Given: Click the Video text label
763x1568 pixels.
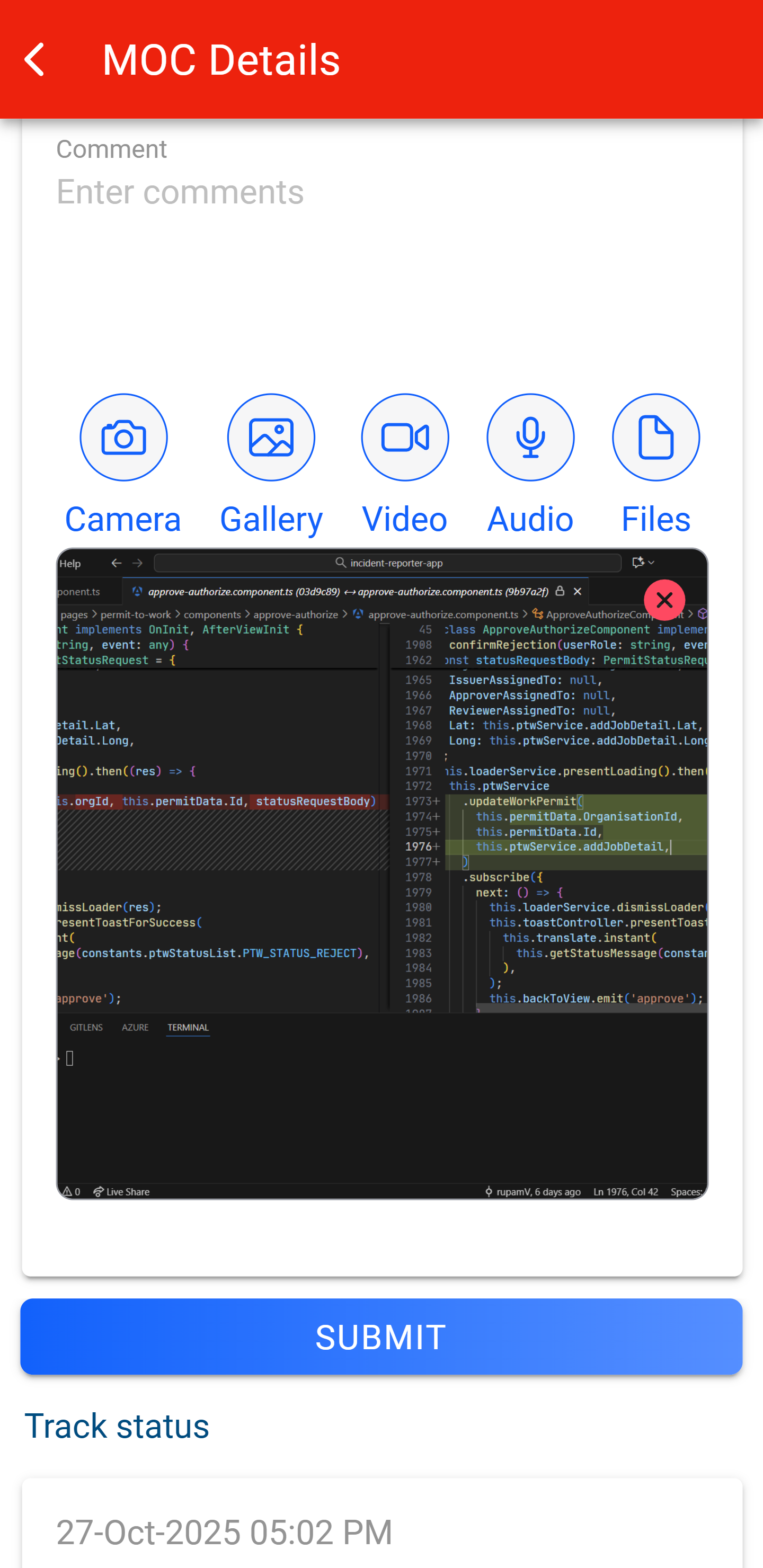Looking at the screenshot, I should (404, 519).
